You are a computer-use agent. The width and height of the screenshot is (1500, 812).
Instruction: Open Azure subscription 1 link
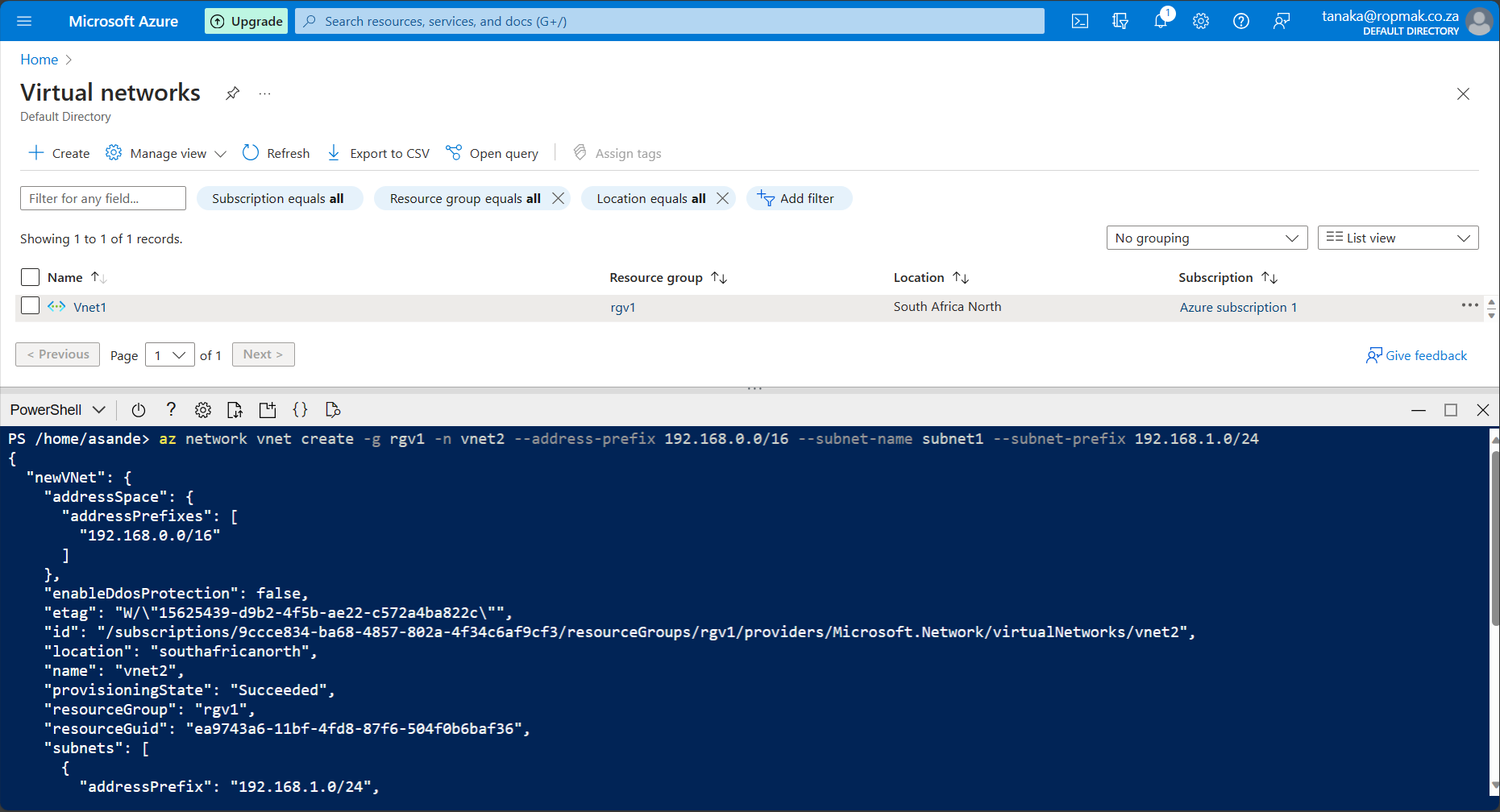[x=1238, y=307]
